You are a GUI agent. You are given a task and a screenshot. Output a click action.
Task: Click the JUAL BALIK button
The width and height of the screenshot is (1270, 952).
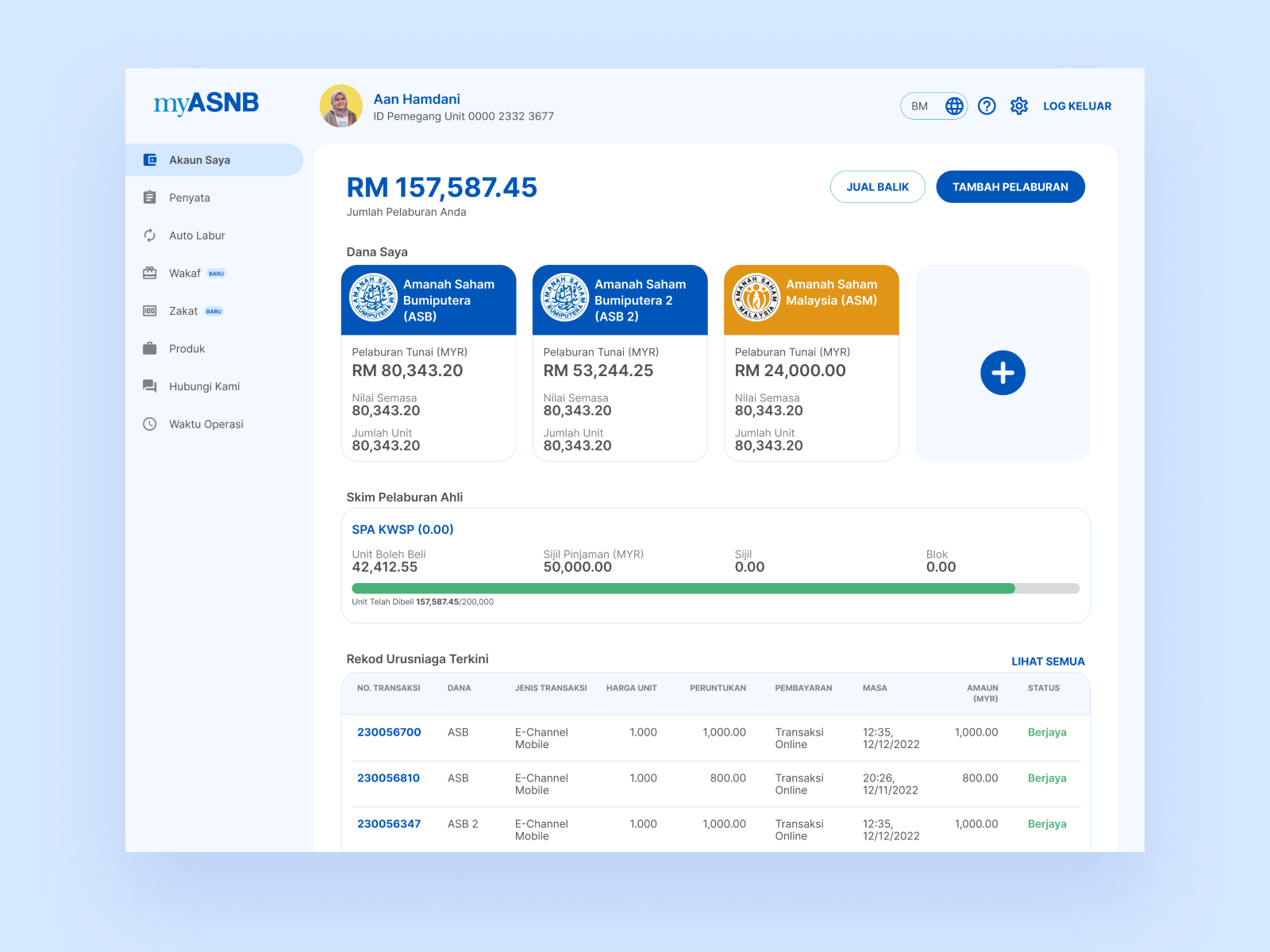point(878,187)
